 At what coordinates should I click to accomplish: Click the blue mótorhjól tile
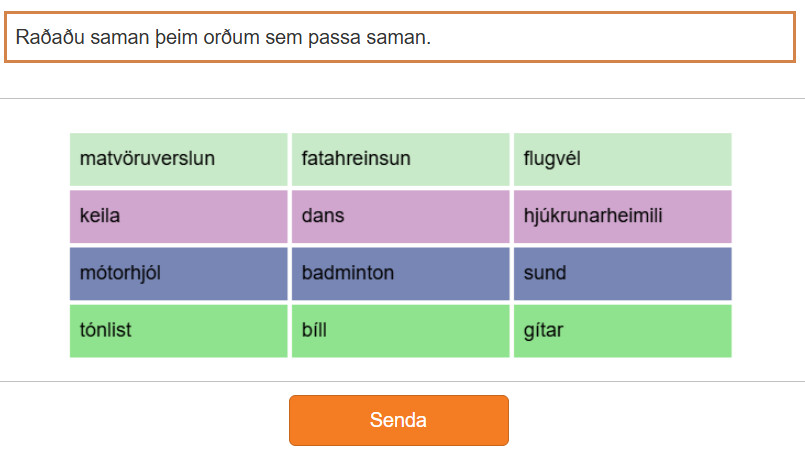178,273
